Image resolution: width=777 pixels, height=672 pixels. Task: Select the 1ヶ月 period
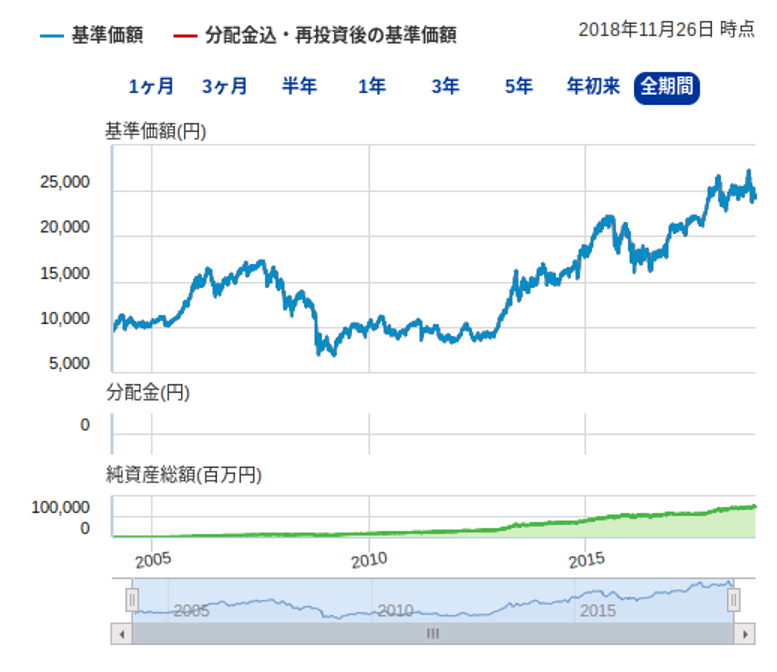coord(151,87)
